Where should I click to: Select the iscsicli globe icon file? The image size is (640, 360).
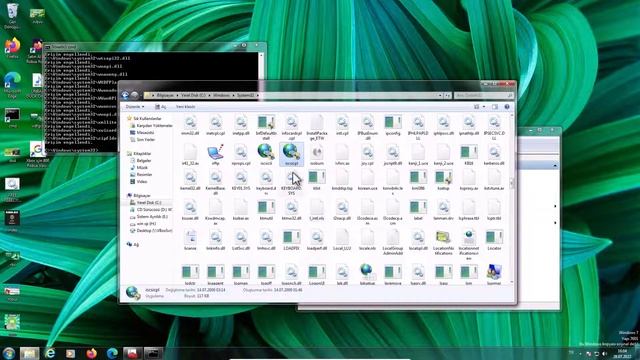click(266, 155)
